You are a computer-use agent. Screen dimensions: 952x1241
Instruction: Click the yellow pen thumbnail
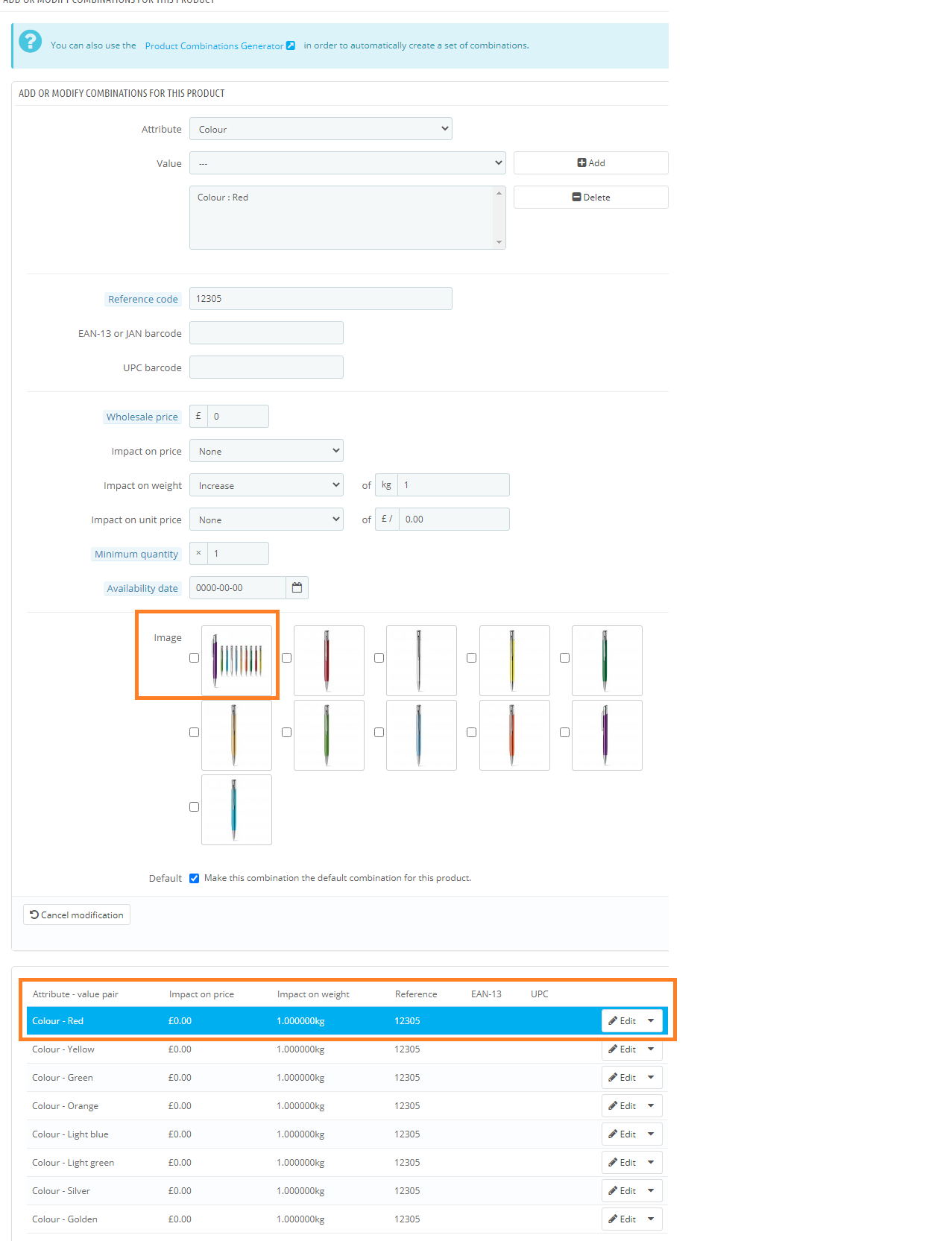point(514,660)
